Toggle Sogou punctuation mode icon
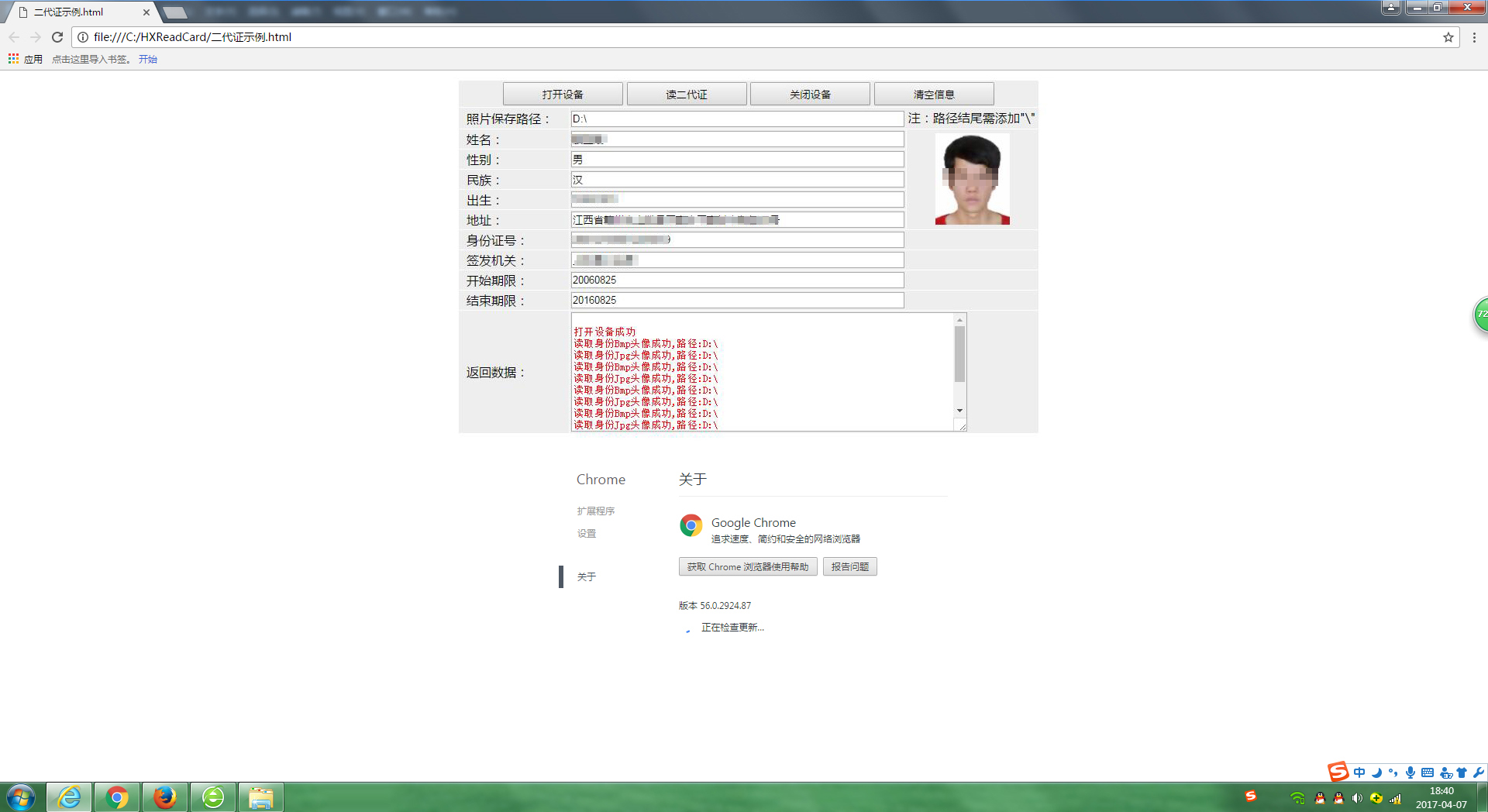This screenshot has width=1488, height=812. click(1393, 772)
